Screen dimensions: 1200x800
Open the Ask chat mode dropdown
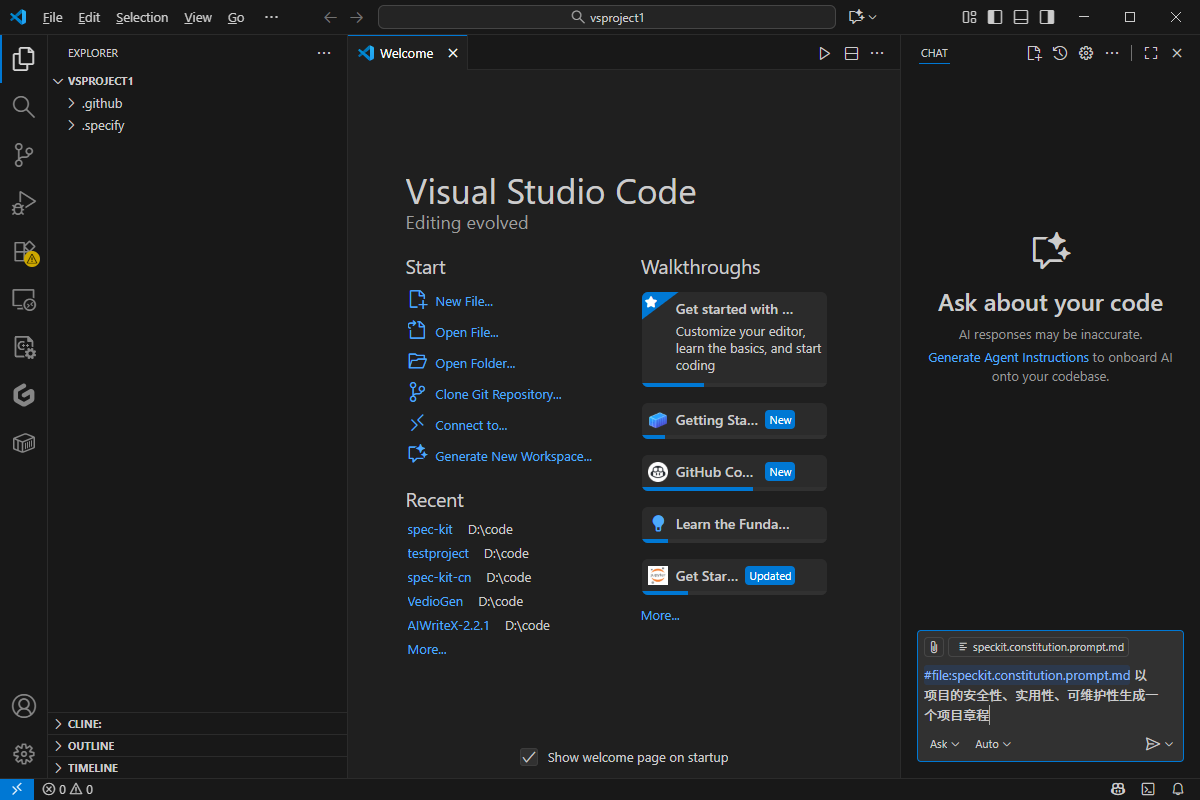coord(944,744)
